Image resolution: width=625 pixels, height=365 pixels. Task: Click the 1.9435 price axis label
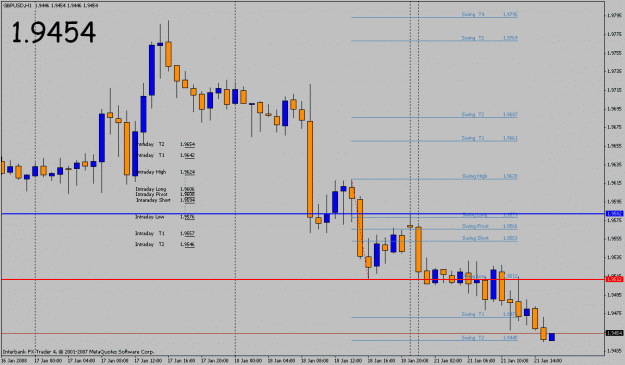[x=614, y=351]
